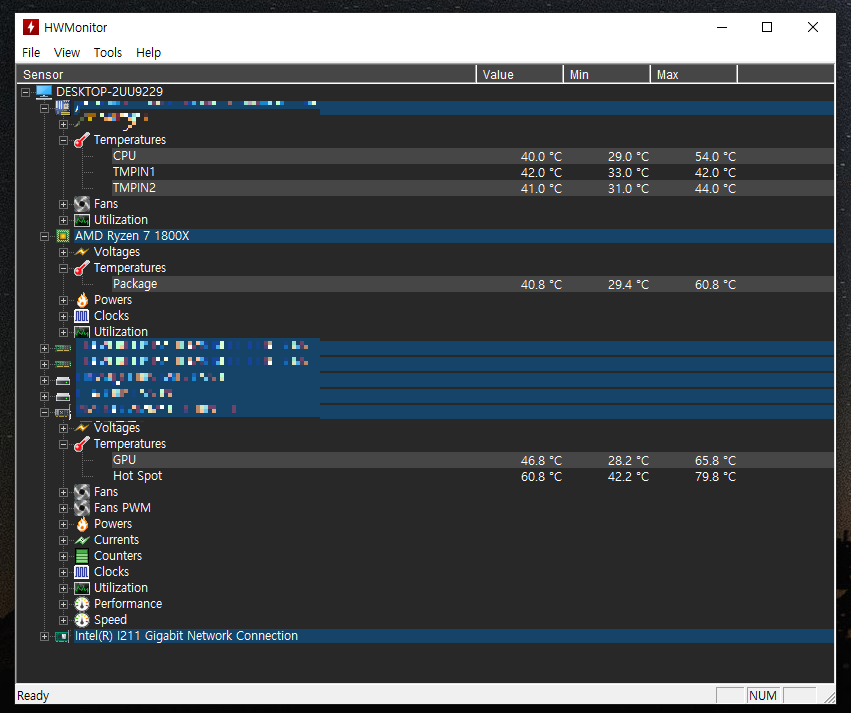Click the fan icon of Fans PWM
This screenshot has height=713, width=851.
tap(81, 508)
